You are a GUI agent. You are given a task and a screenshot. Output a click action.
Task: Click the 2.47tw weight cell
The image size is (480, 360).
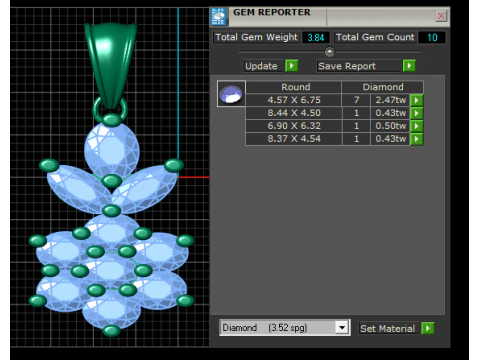pos(390,100)
